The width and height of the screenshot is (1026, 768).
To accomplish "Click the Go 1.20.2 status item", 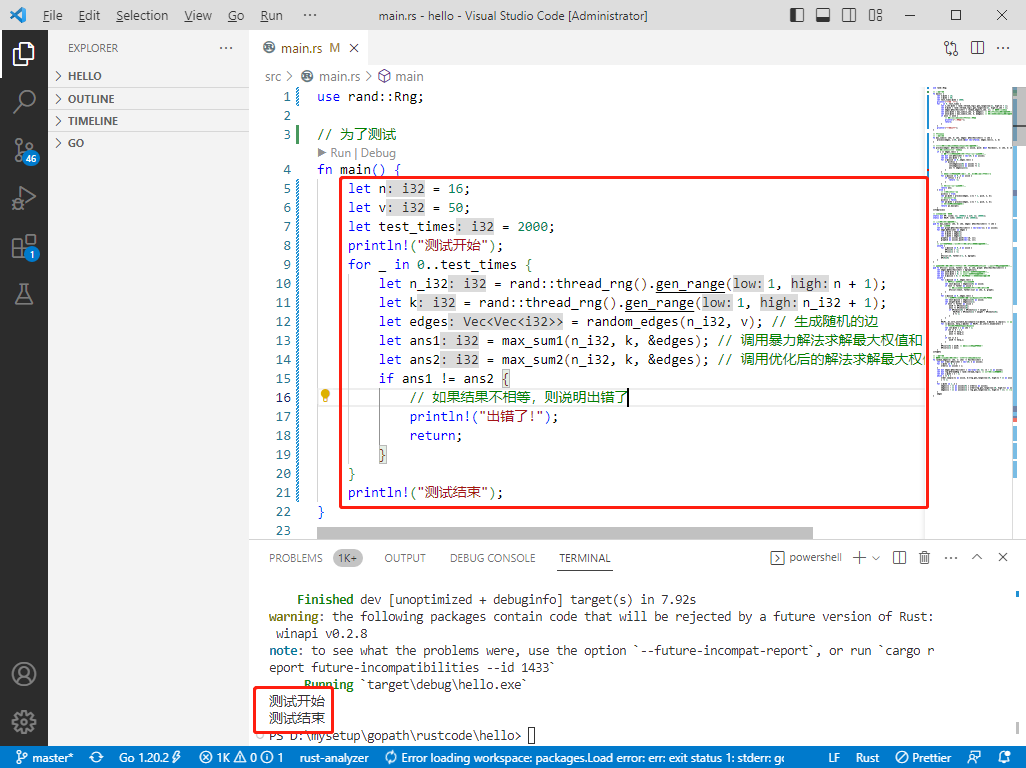I will click(150, 758).
